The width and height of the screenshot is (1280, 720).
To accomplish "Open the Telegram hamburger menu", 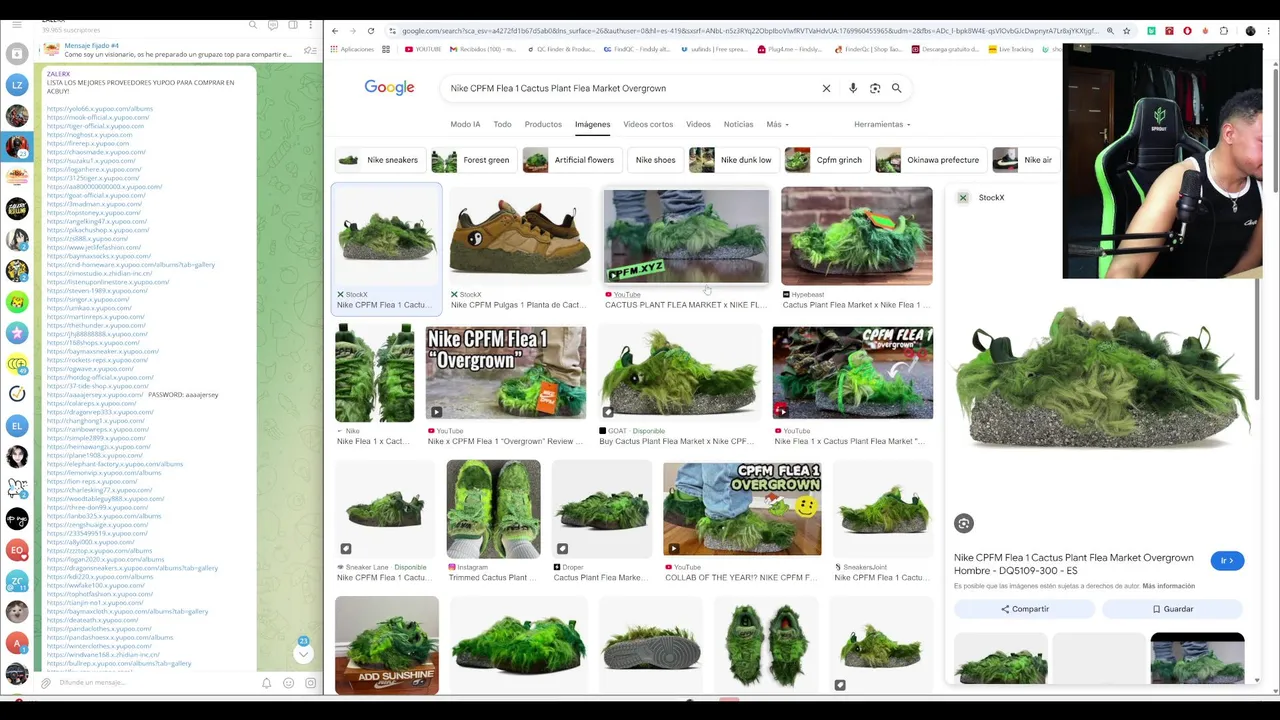I will 17,24.
